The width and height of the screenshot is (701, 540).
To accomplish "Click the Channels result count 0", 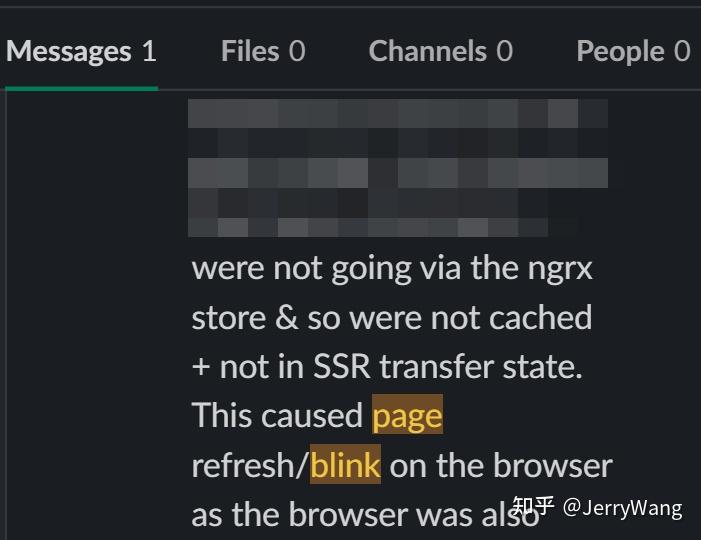I will 504,51.
